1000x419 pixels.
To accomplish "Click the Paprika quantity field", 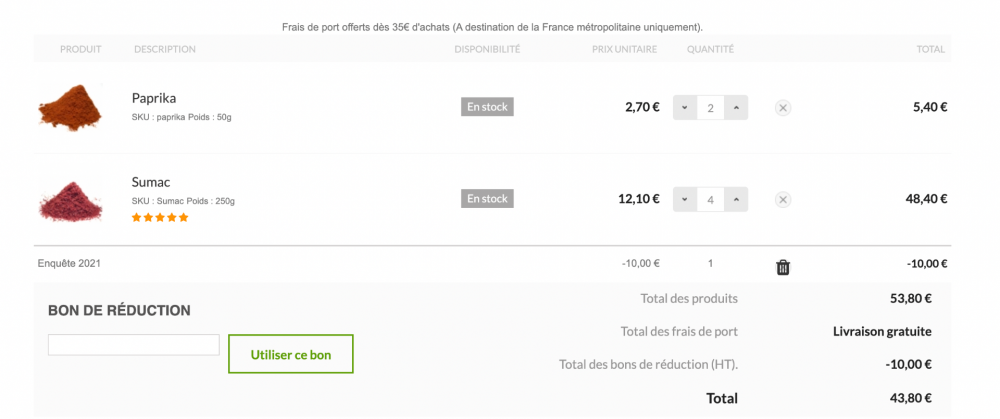I will pos(710,108).
